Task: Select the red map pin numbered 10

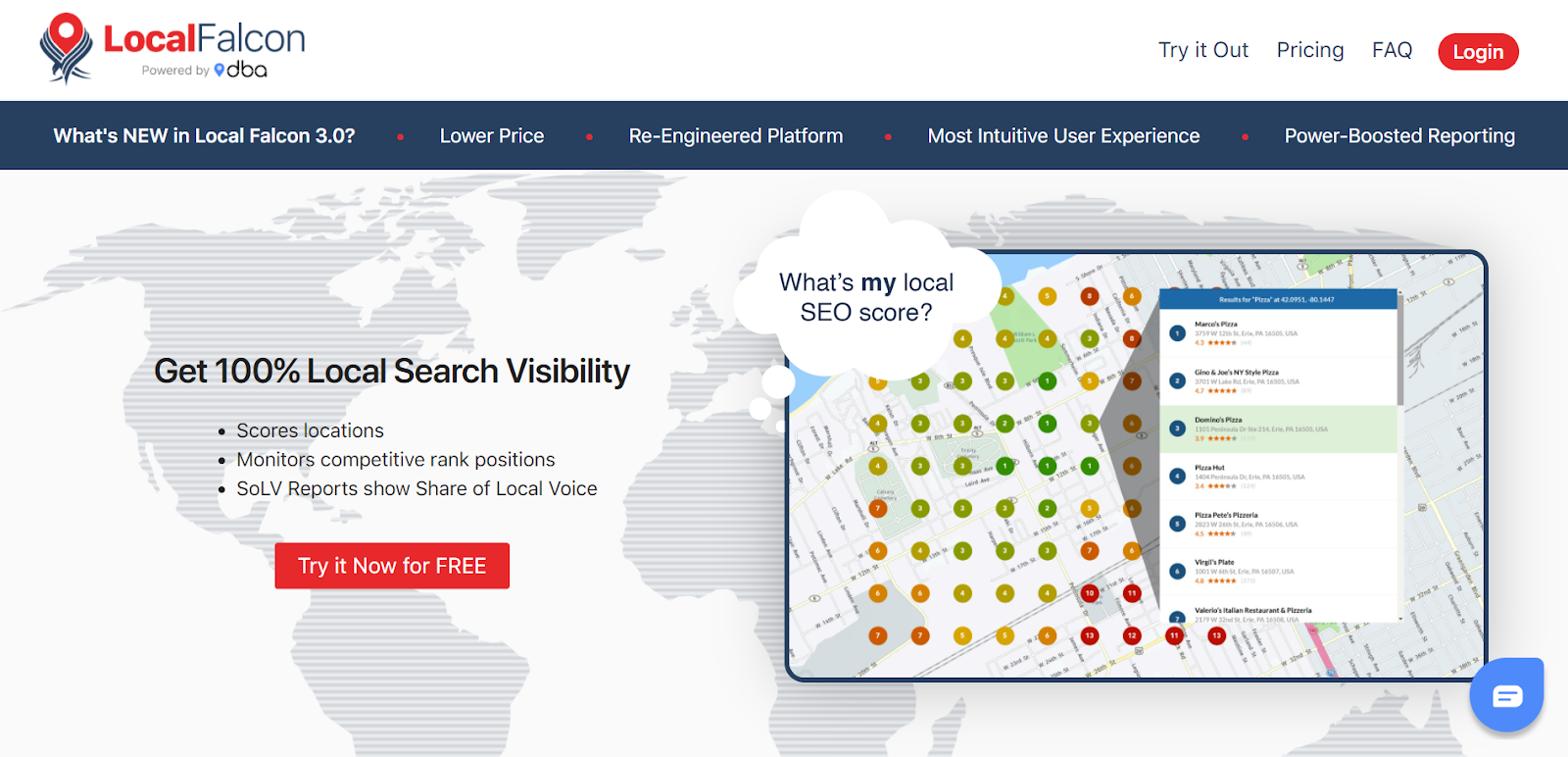Action: click(x=1090, y=593)
